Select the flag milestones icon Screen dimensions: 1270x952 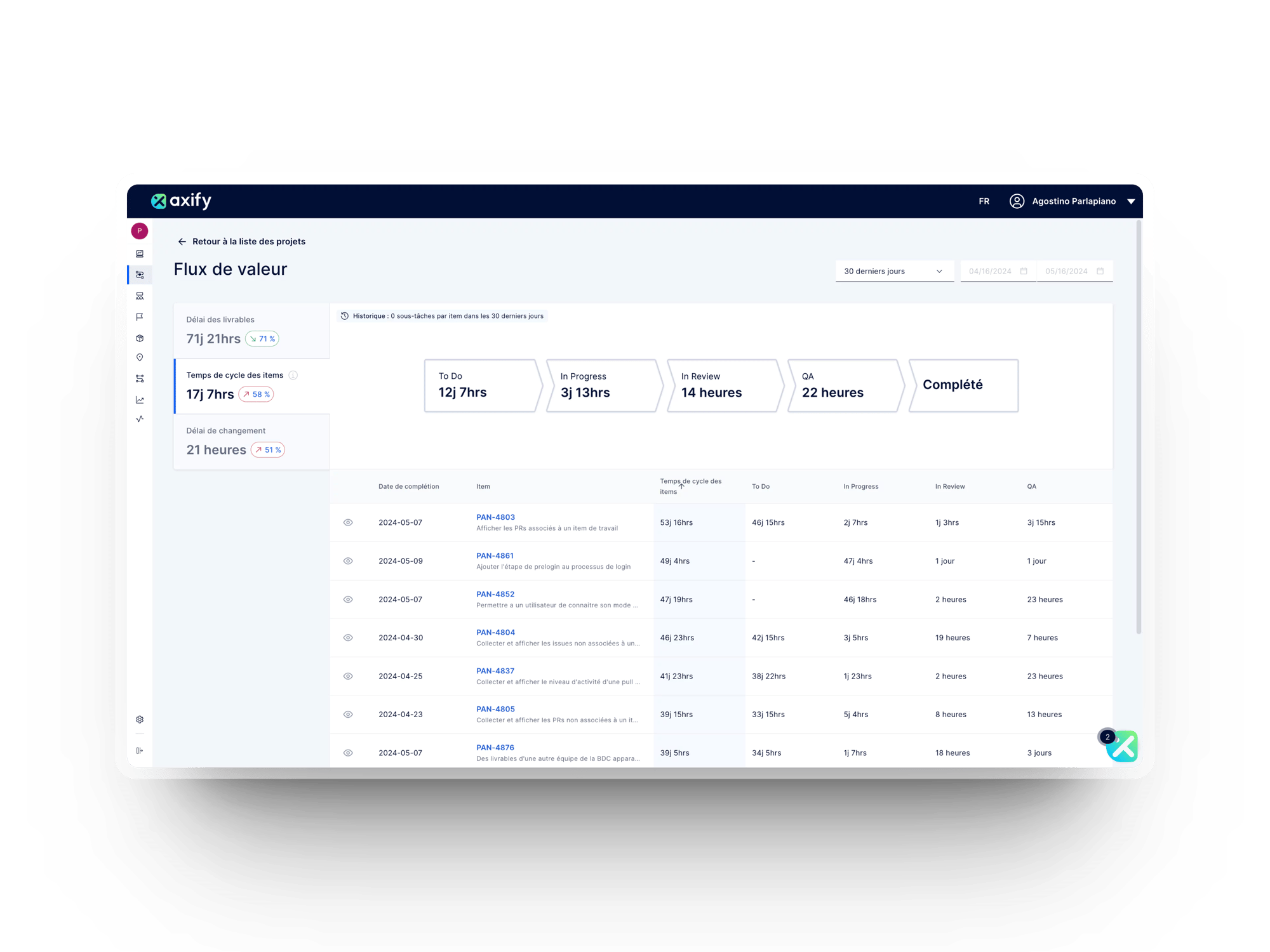(x=140, y=317)
